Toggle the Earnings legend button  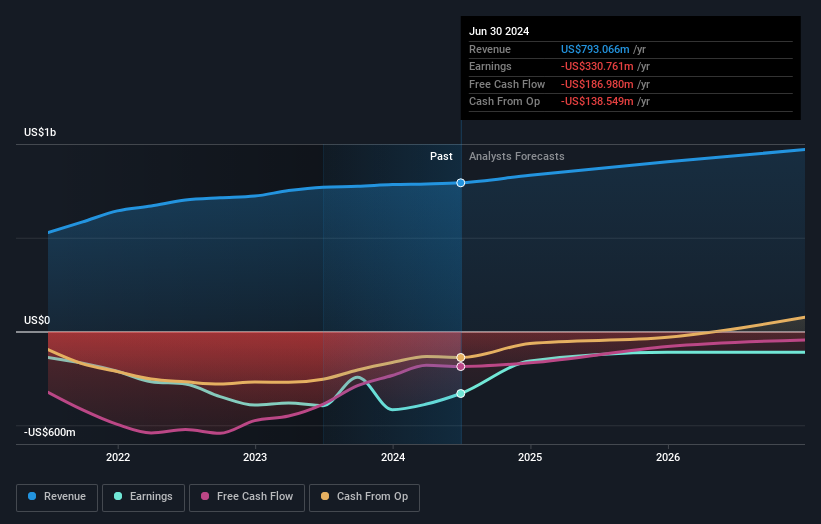click(143, 497)
